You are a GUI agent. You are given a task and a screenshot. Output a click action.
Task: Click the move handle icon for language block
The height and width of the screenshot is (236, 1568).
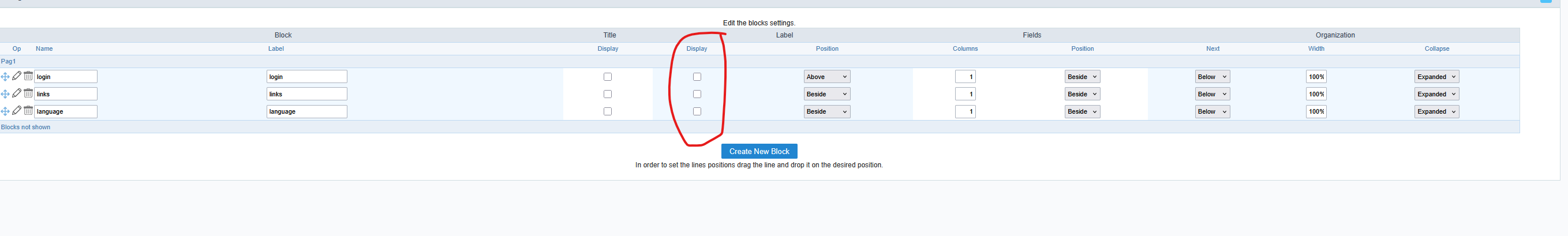pos(5,111)
